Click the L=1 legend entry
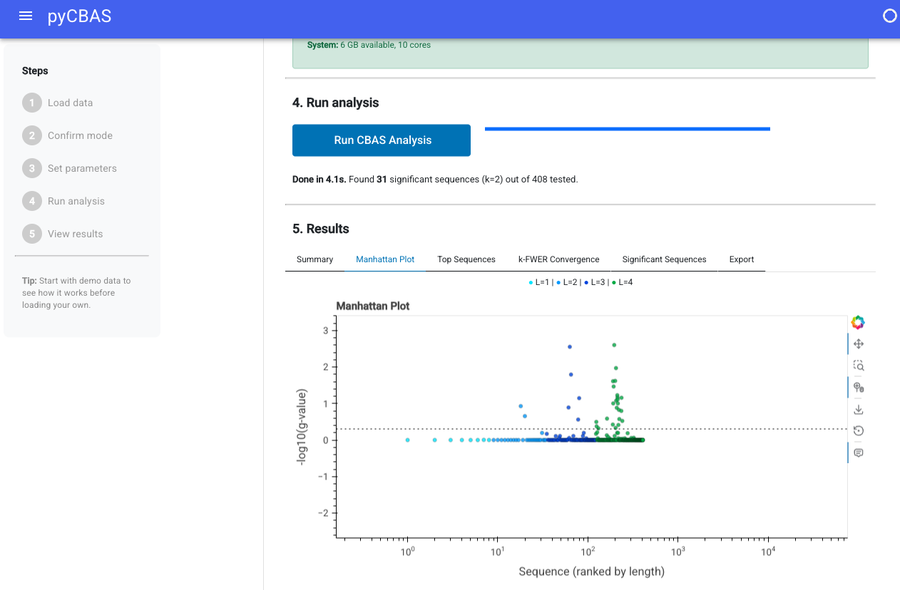 pos(539,282)
